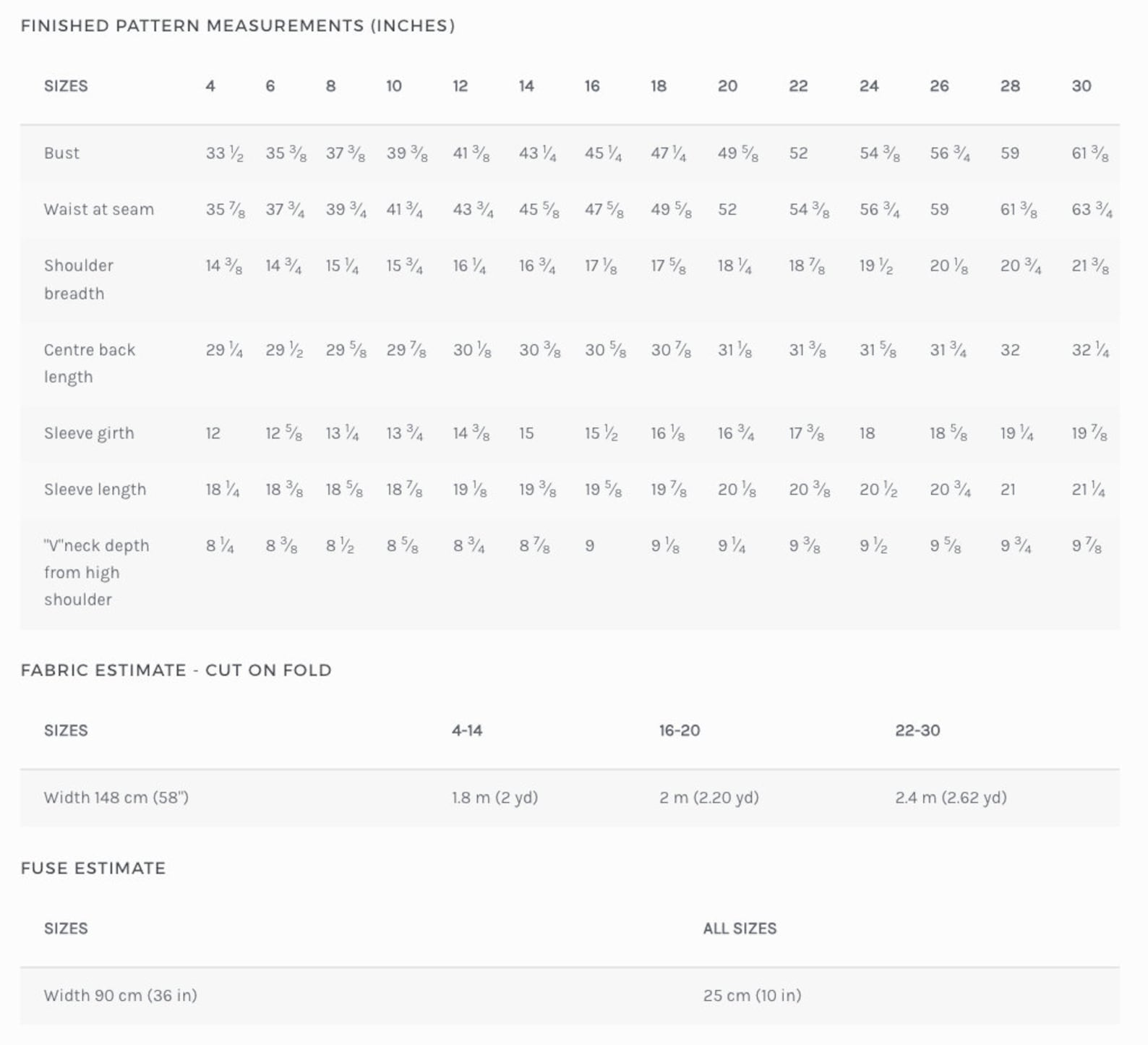The image size is (1148, 1045).
Task: Click the Shoulder breadth row label
Action: tap(79, 279)
